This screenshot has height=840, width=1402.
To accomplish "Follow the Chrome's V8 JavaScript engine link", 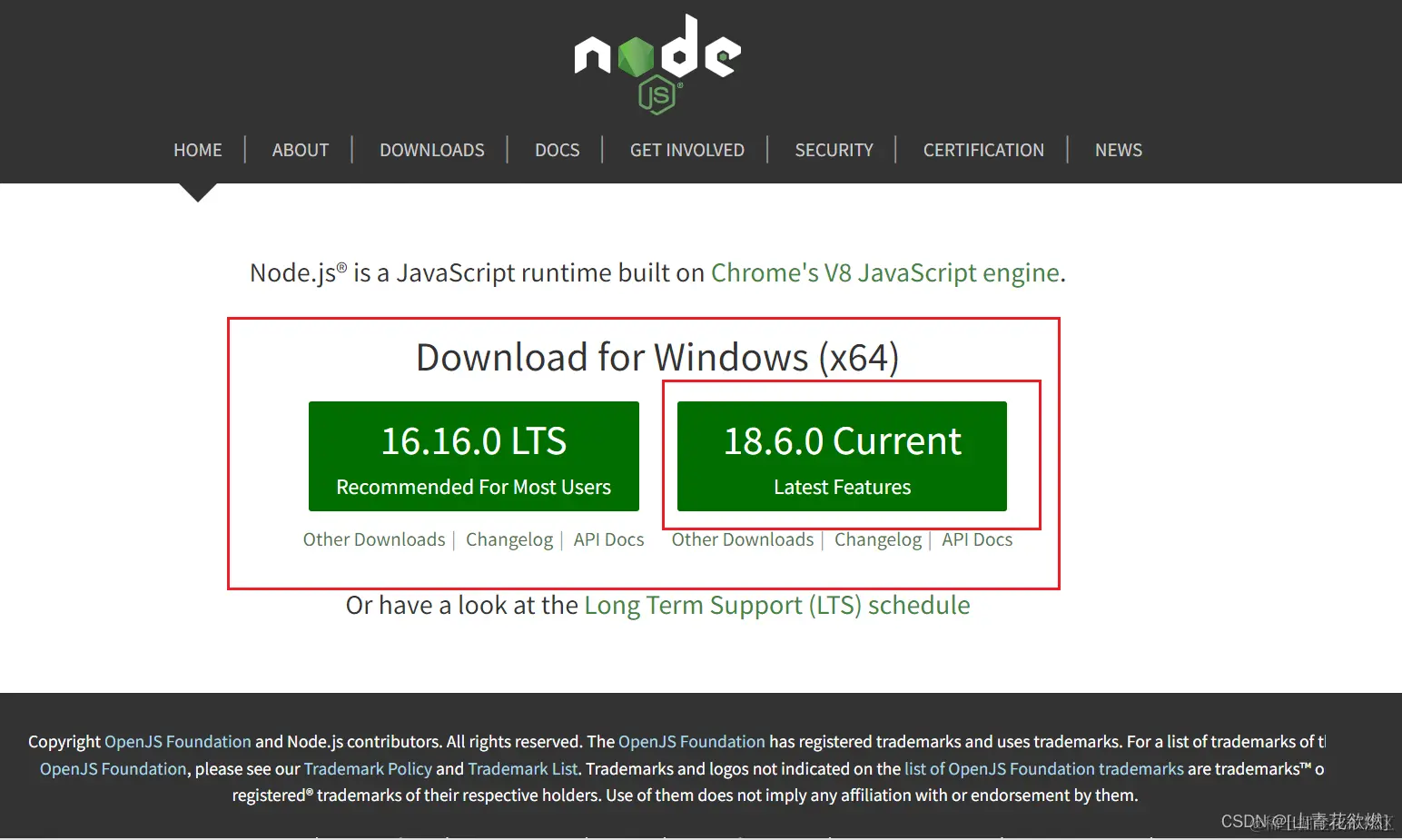I will click(x=885, y=272).
